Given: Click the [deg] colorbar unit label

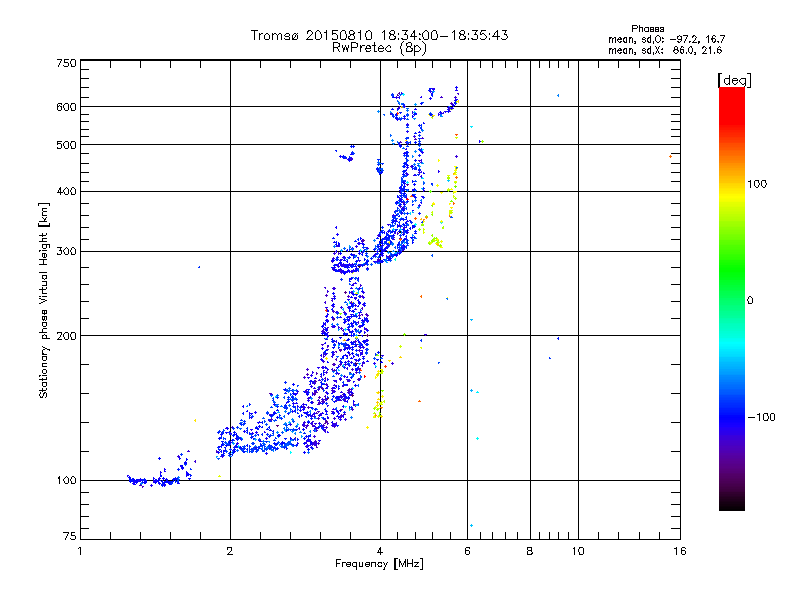Looking at the screenshot, I should (734, 80).
